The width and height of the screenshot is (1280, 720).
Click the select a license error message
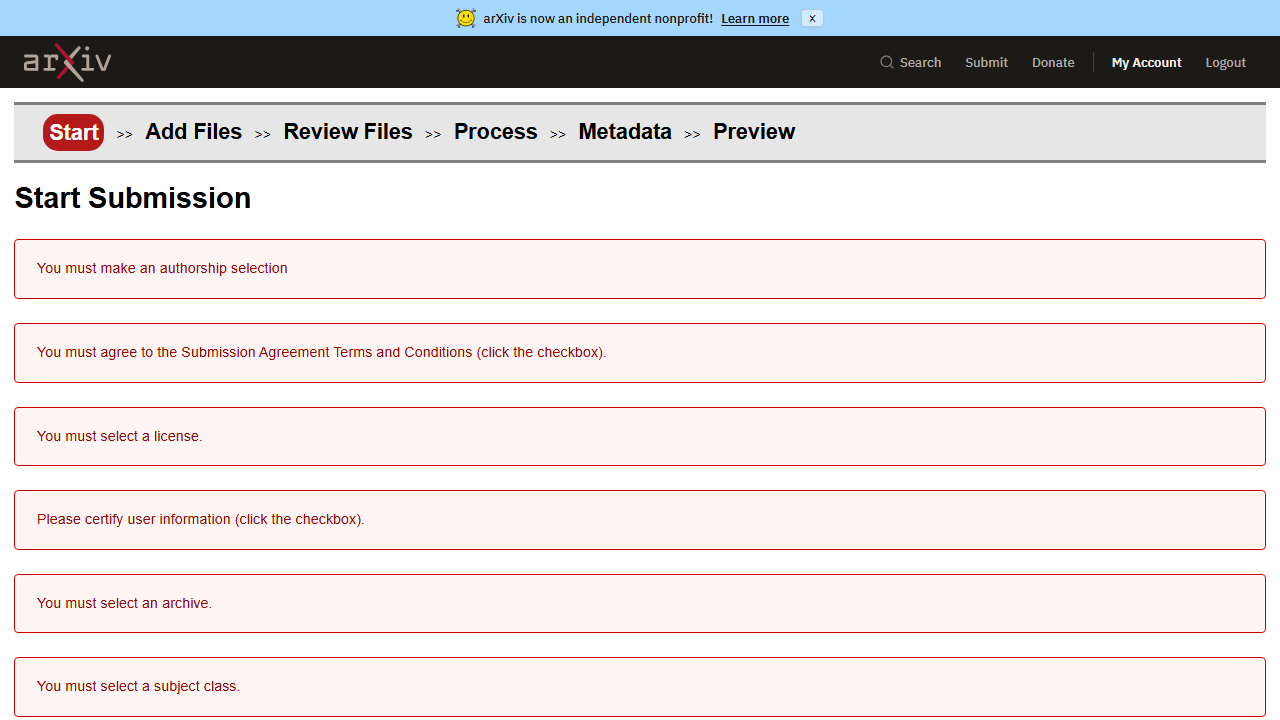[x=640, y=436]
